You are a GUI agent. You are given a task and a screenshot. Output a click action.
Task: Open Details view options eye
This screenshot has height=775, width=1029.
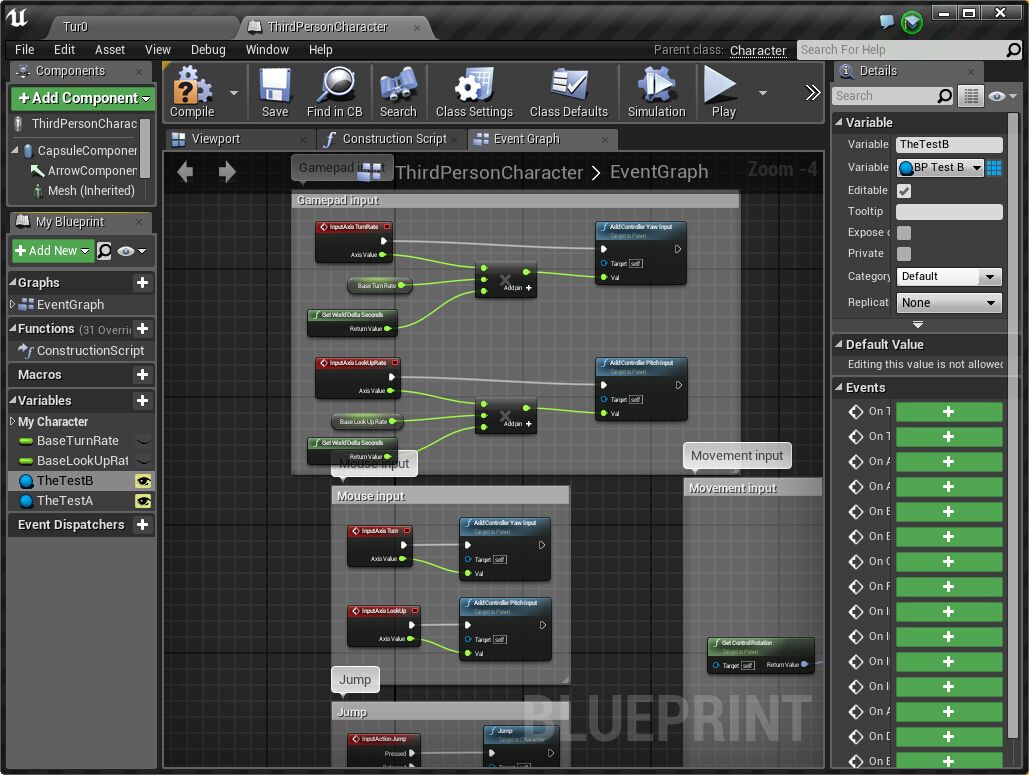pos(1002,96)
